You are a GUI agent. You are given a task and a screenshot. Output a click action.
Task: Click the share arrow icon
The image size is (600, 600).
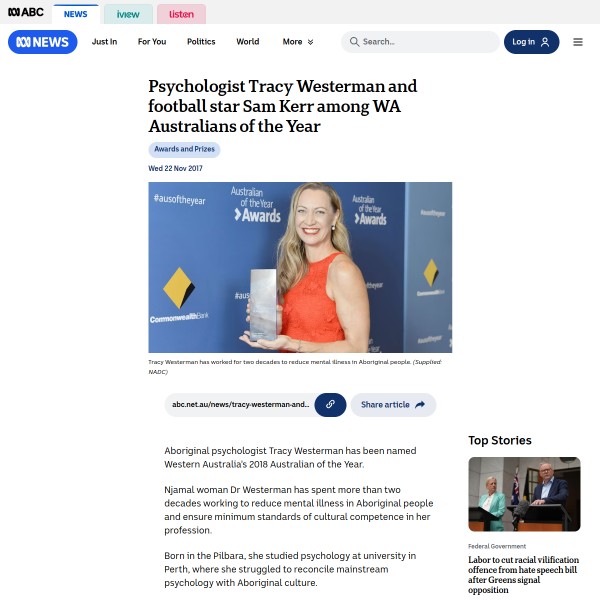pyautogui.click(x=420, y=404)
